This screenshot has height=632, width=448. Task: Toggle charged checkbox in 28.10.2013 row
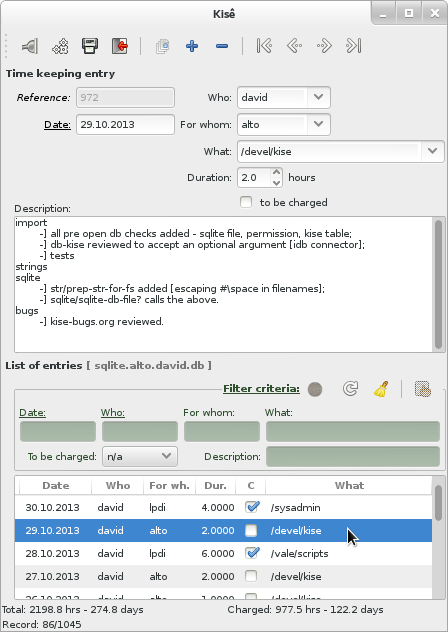click(x=252, y=553)
